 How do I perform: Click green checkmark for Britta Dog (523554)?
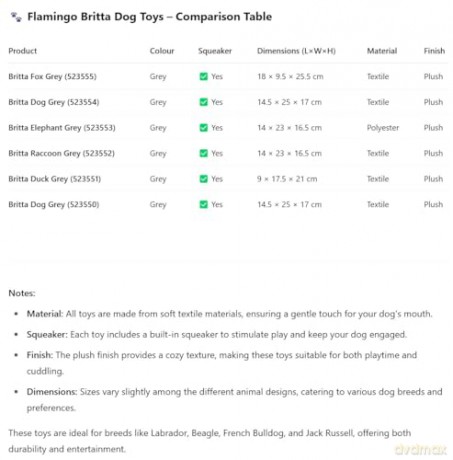pos(203,102)
